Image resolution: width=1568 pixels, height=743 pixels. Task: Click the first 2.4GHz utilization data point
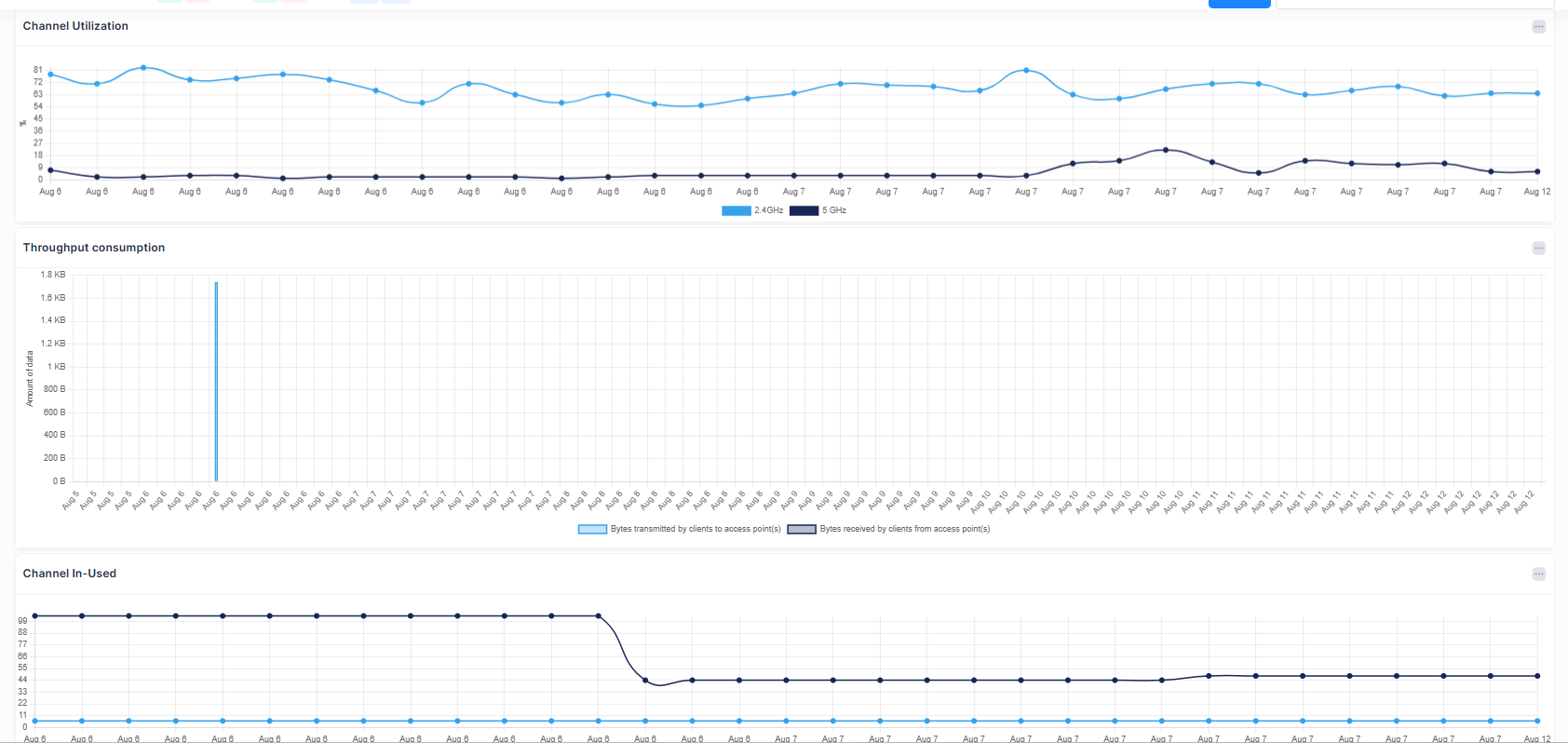pyautogui.click(x=50, y=74)
